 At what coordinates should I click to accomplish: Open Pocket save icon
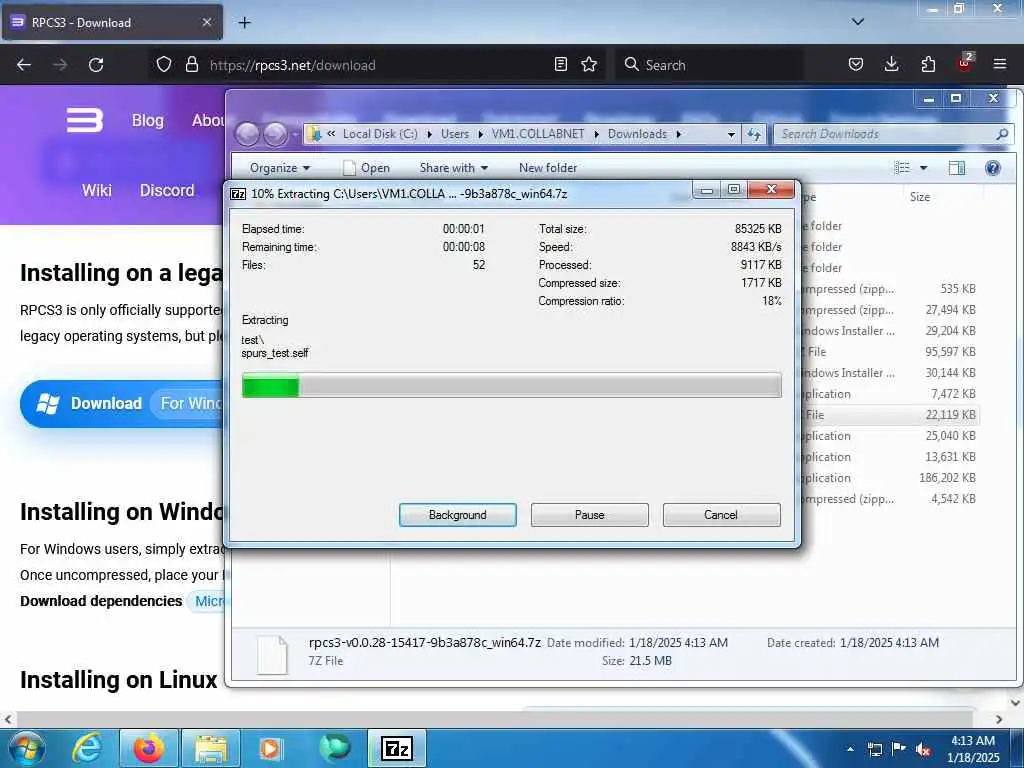pyautogui.click(x=856, y=64)
